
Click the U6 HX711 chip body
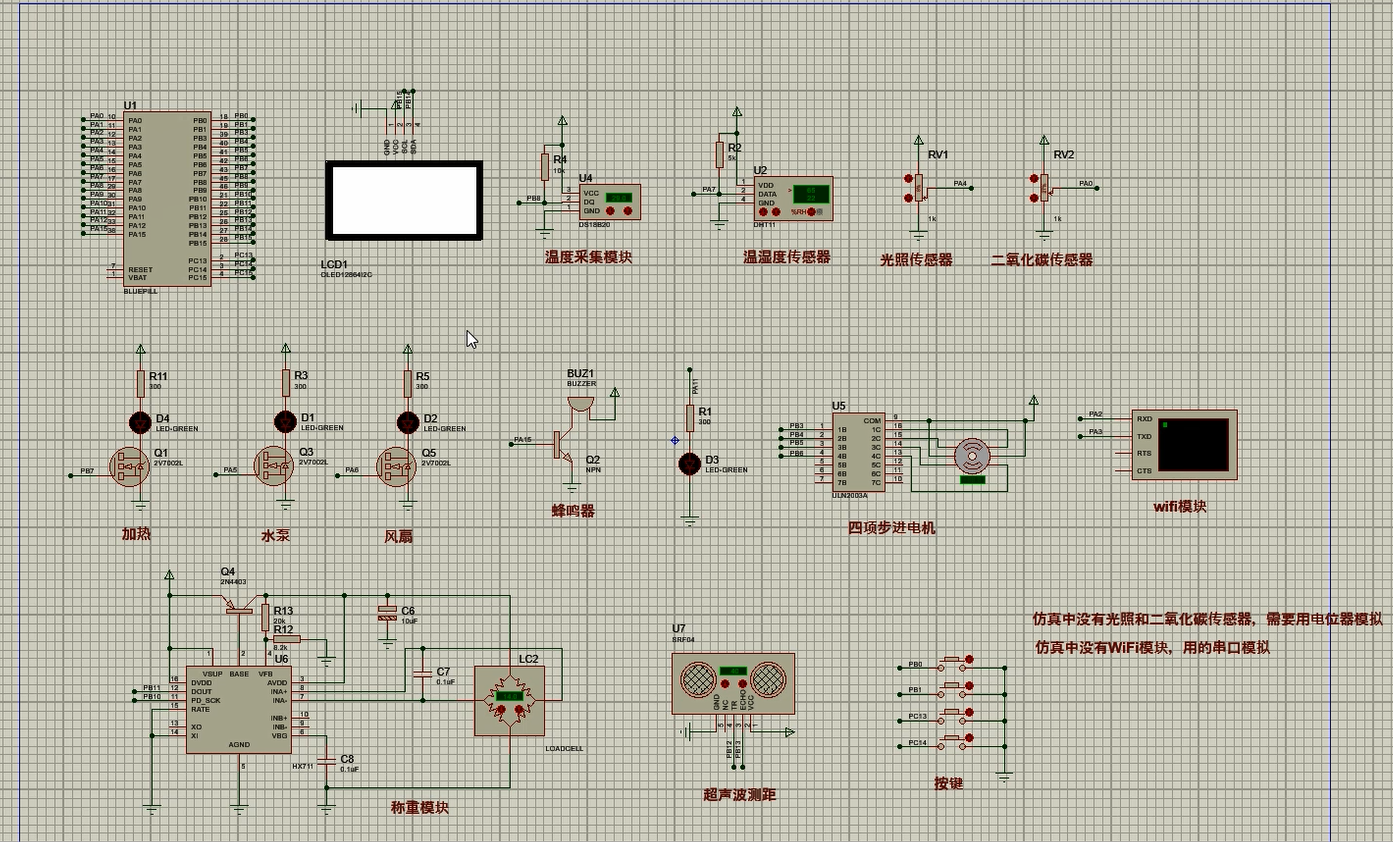pyautogui.click(x=238, y=708)
